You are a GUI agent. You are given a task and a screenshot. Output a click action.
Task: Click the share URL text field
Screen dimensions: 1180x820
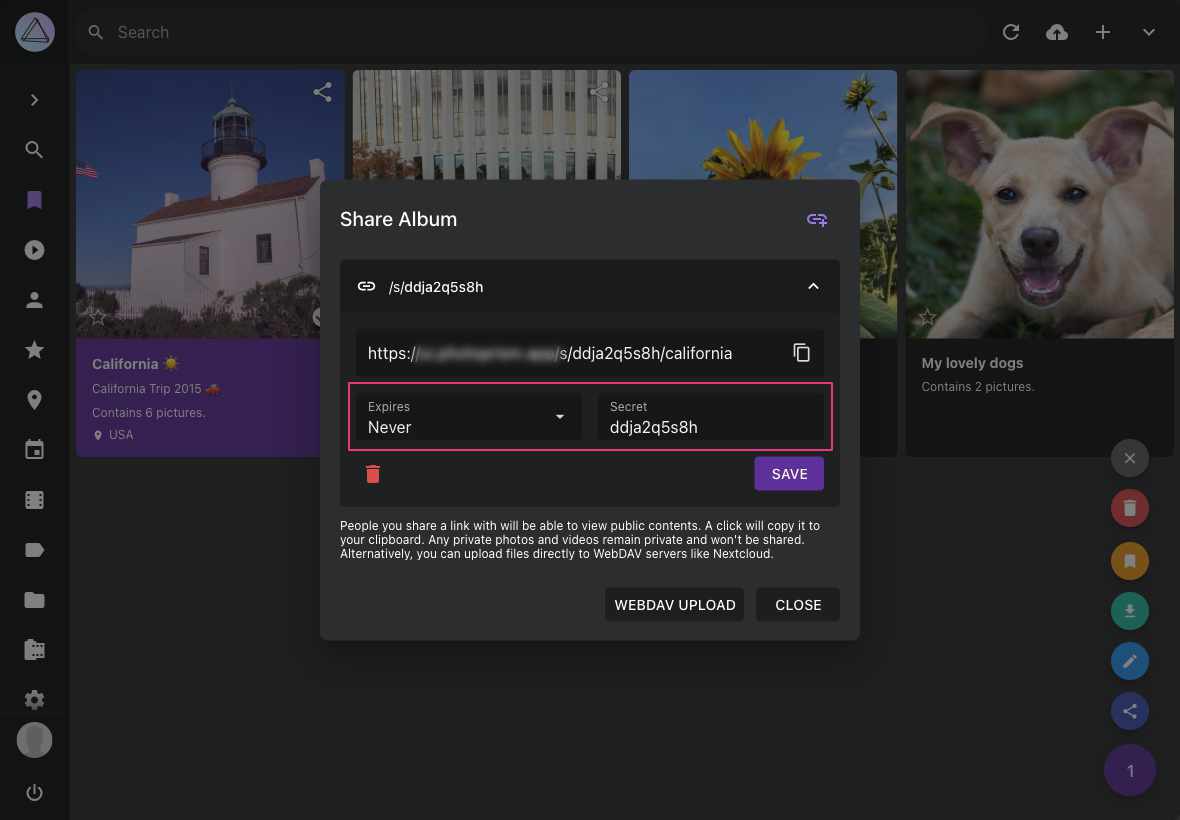pyautogui.click(x=573, y=353)
